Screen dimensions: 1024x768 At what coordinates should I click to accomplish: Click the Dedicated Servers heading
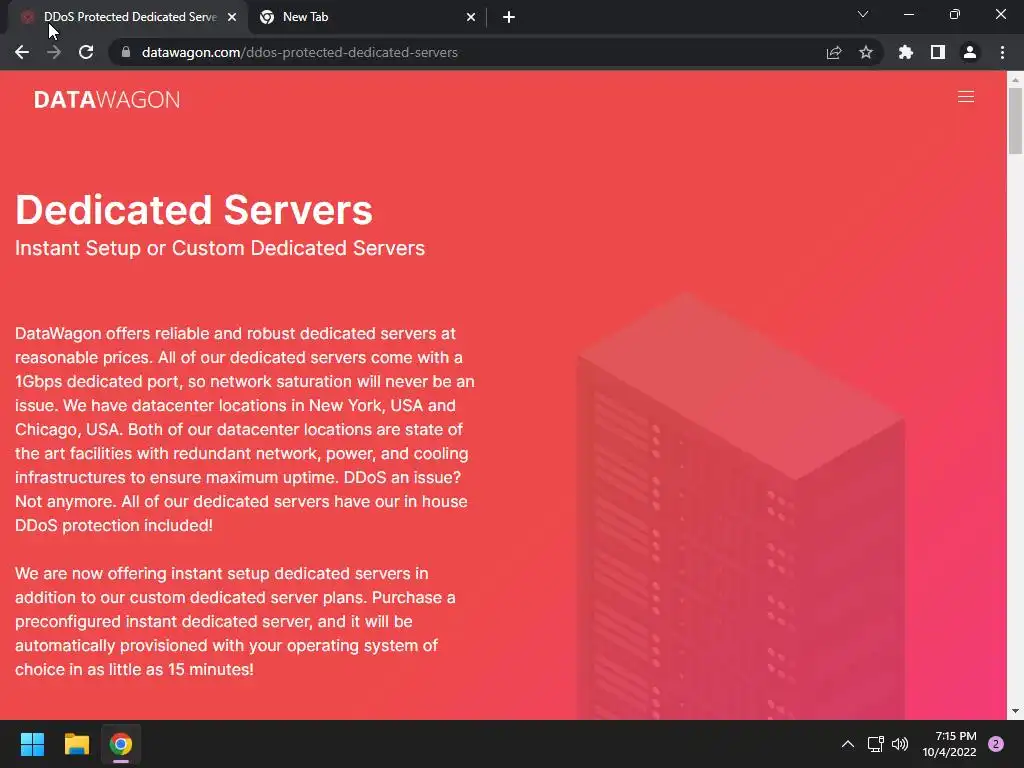point(193,210)
